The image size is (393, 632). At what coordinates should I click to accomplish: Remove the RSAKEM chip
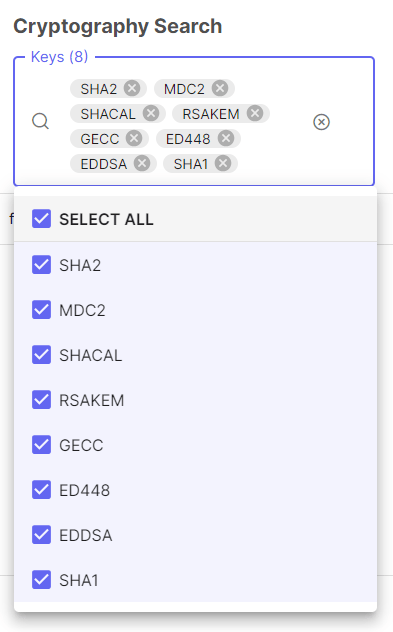coord(255,114)
